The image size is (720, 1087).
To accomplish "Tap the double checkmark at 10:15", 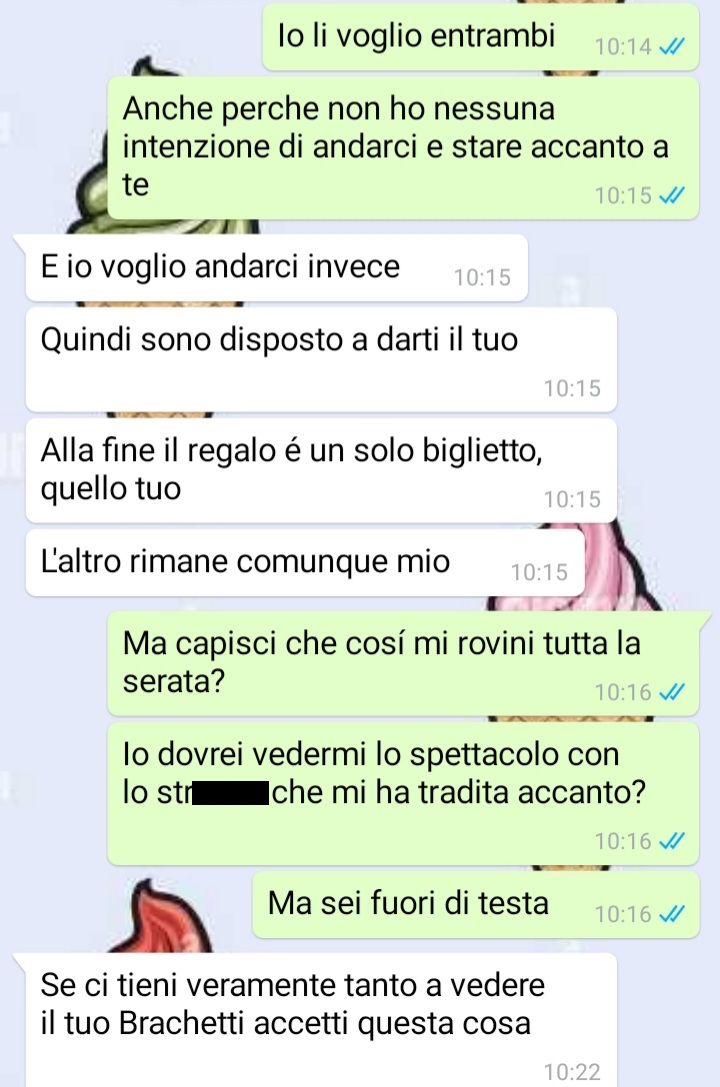I will pos(671,195).
